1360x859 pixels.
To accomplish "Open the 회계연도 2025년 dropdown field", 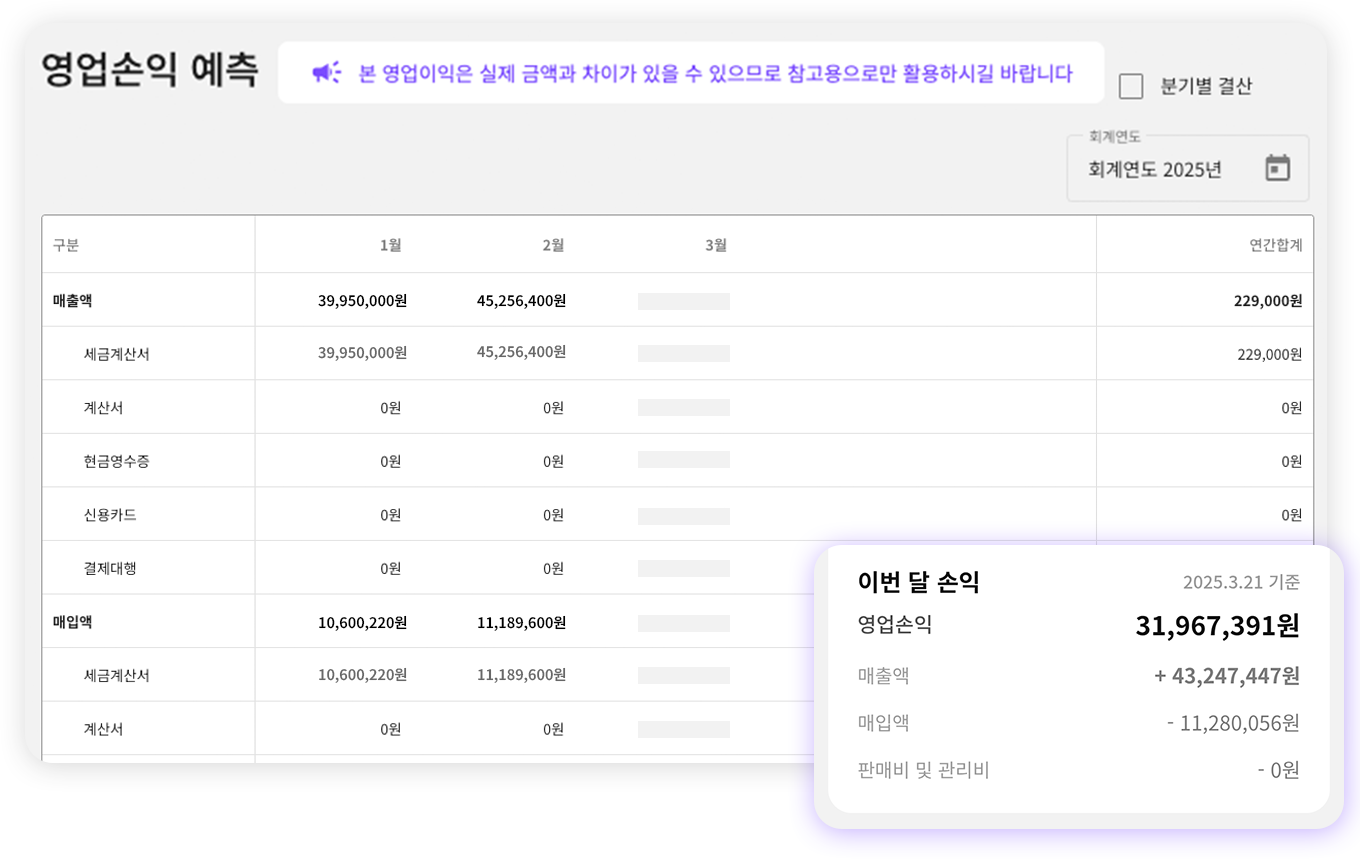I will click(1187, 168).
